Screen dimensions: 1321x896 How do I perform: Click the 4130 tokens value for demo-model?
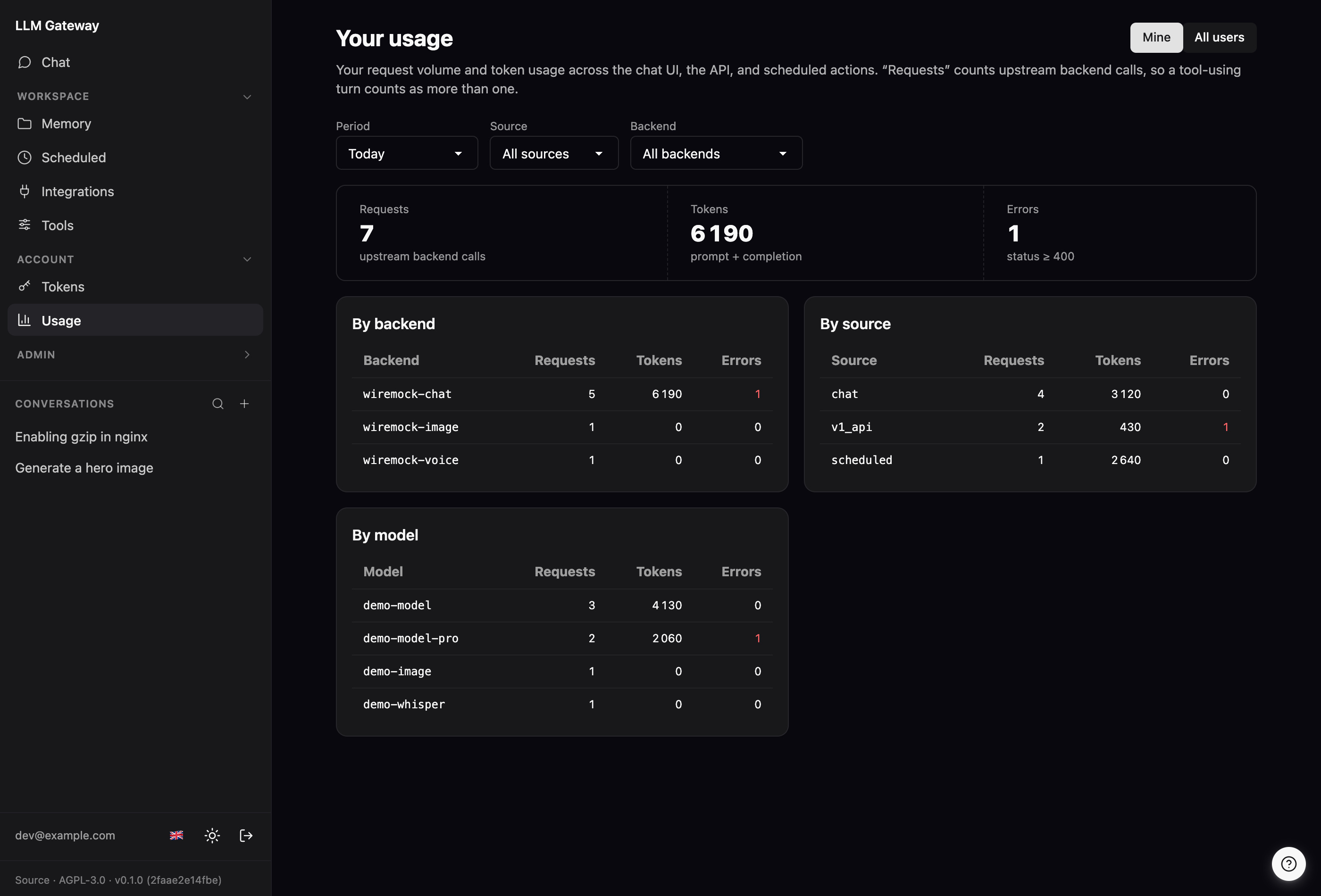click(666, 605)
